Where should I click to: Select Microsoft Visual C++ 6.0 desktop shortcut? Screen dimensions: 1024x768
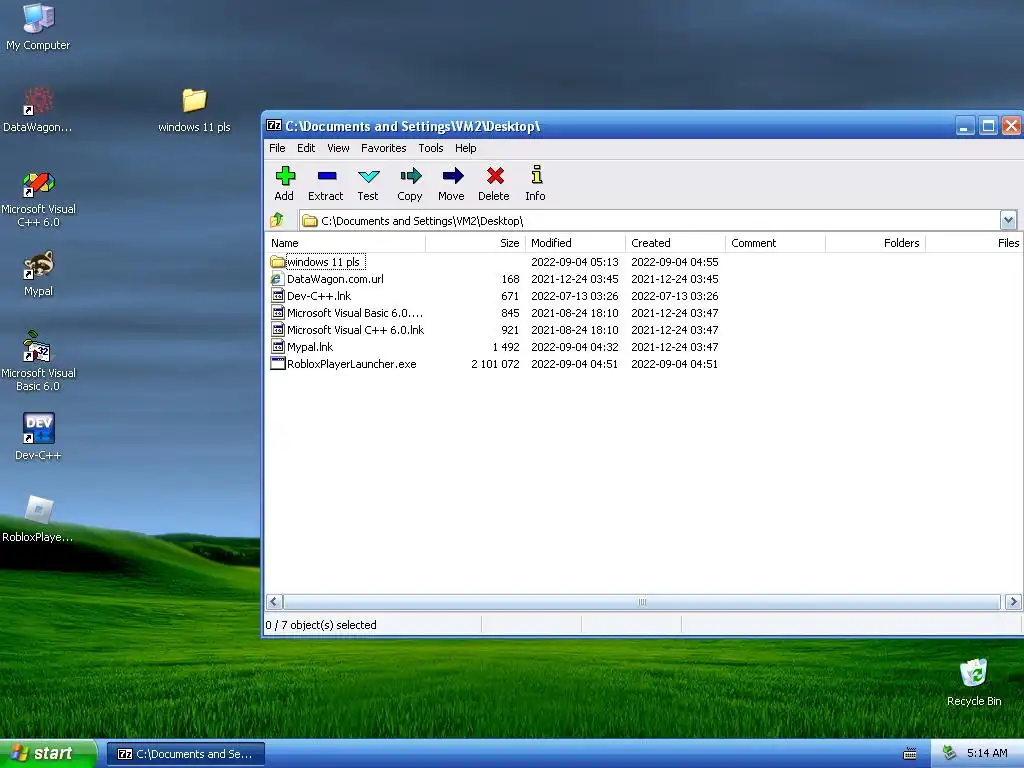point(38,199)
